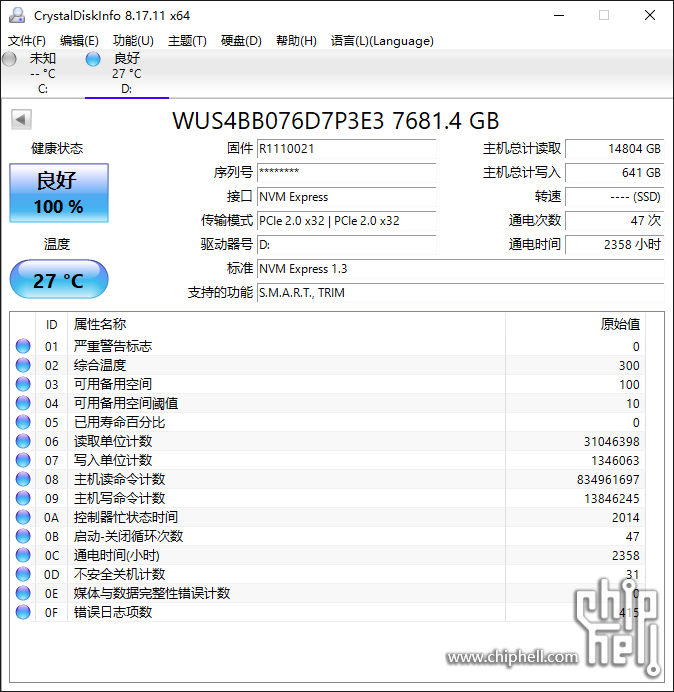Open the 文件(F) menu
This screenshot has width=674, height=692.
tap(26, 41)
